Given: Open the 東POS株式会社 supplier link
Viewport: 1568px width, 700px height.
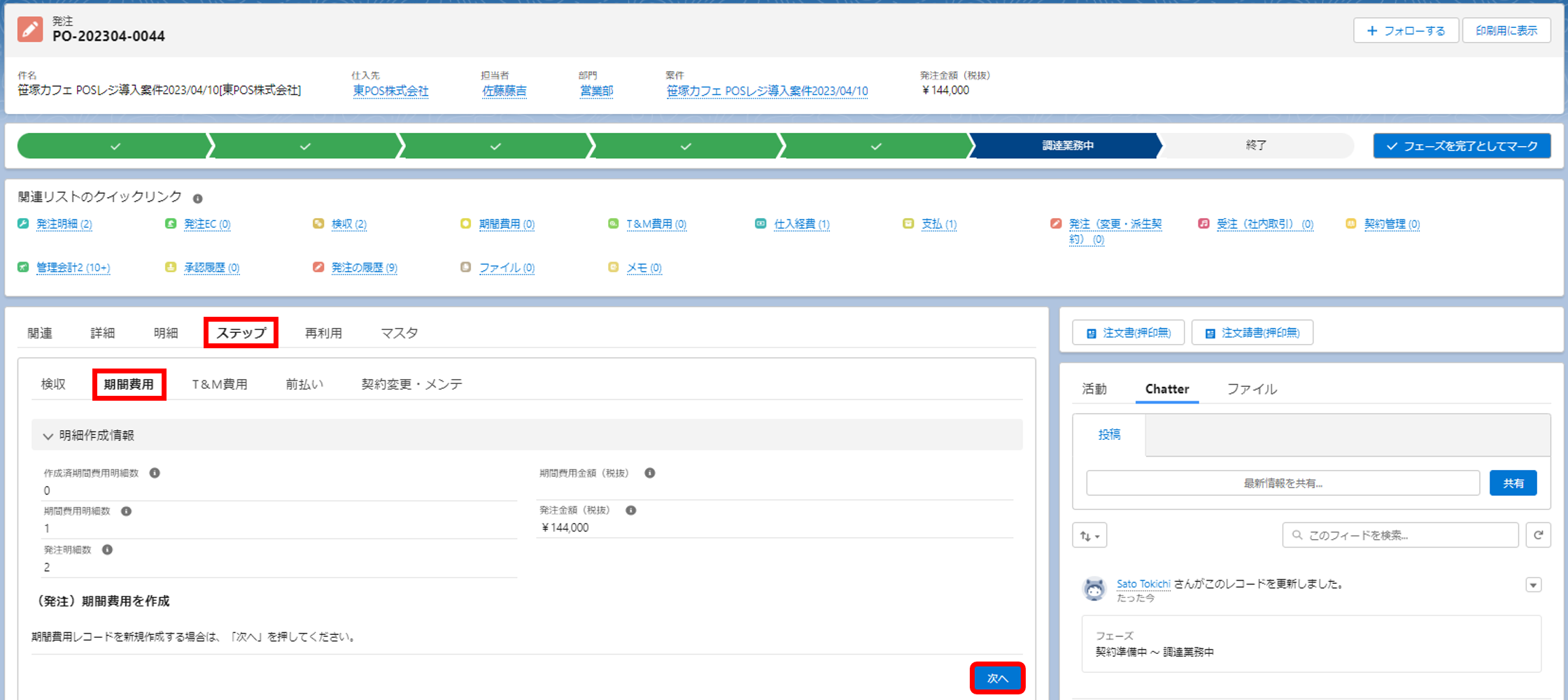Looking at the screenshot, I should click(391, 91).
